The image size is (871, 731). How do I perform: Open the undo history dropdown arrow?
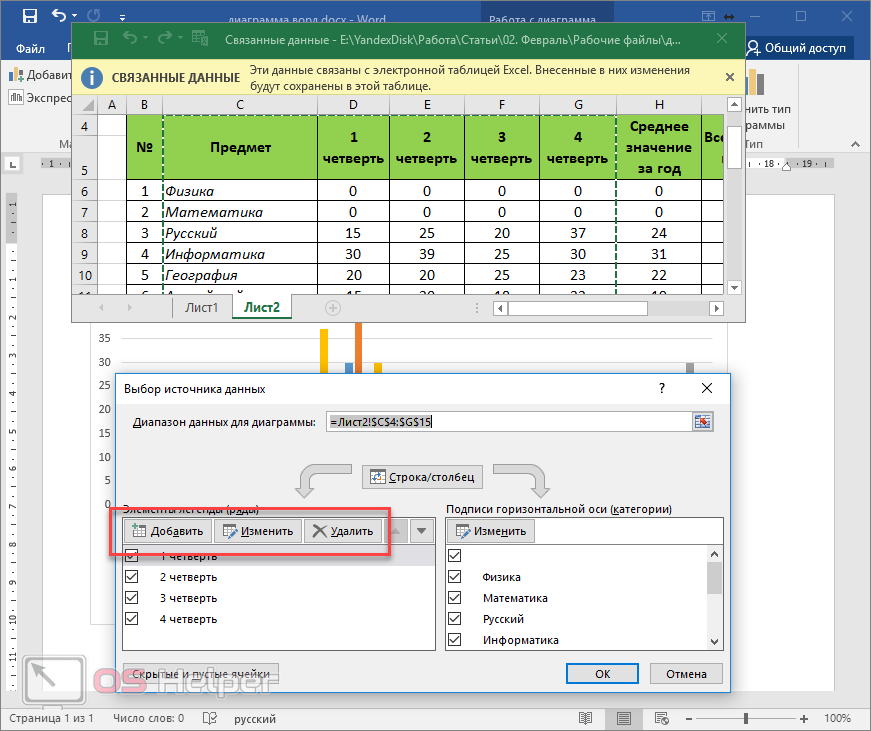(76, 17)
